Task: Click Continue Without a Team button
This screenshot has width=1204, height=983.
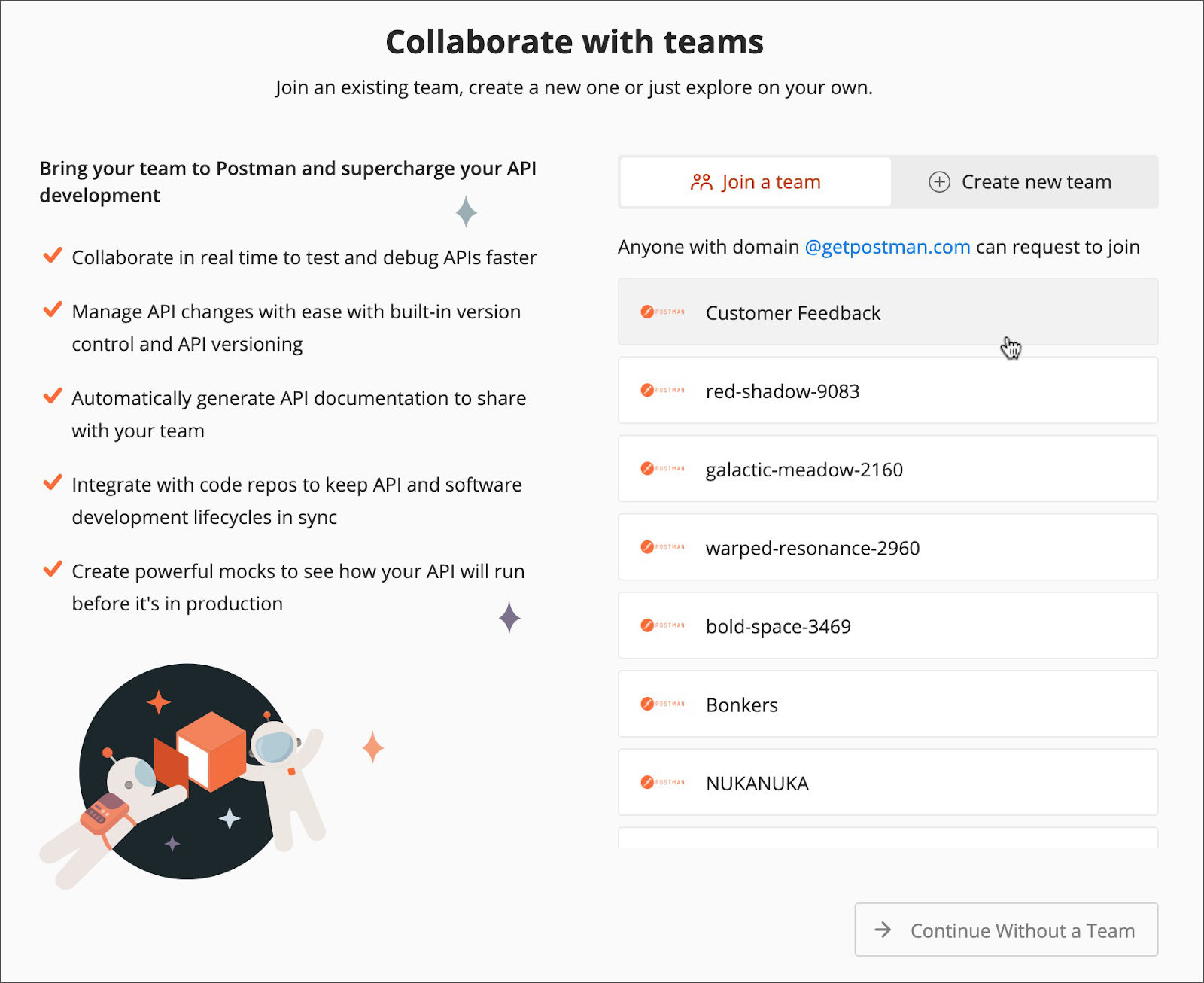Action: 1006,930
